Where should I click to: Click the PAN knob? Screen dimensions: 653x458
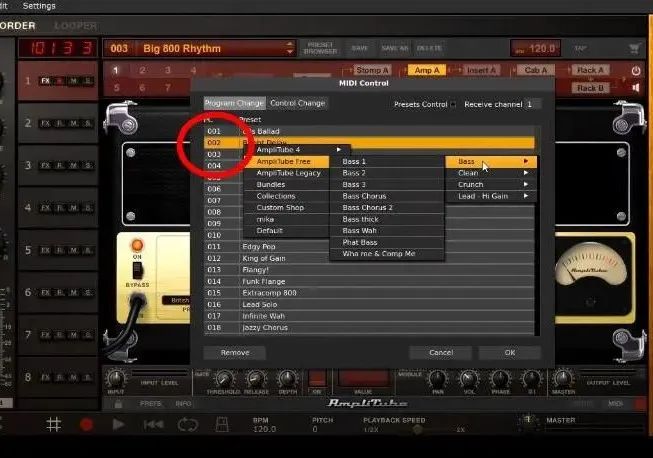tap(437, 379)
